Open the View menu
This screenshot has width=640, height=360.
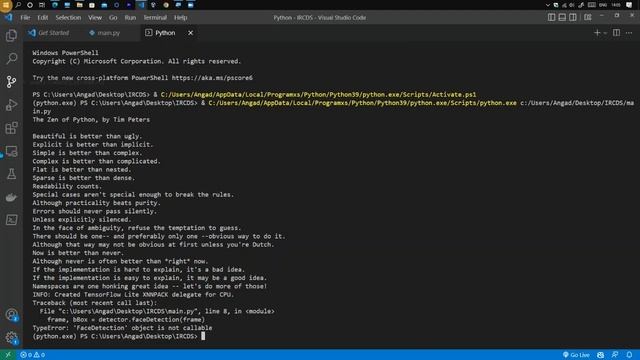(x=95, y=18)
